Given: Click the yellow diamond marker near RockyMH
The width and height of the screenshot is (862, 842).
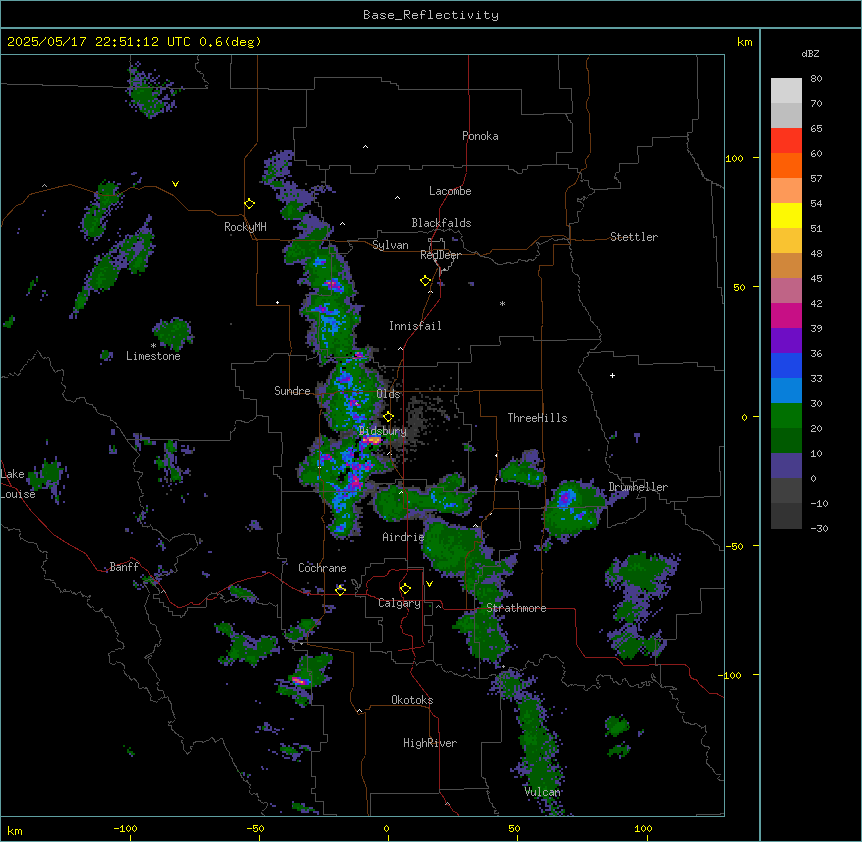Looking at the screenshot, I should pos(249,204).
